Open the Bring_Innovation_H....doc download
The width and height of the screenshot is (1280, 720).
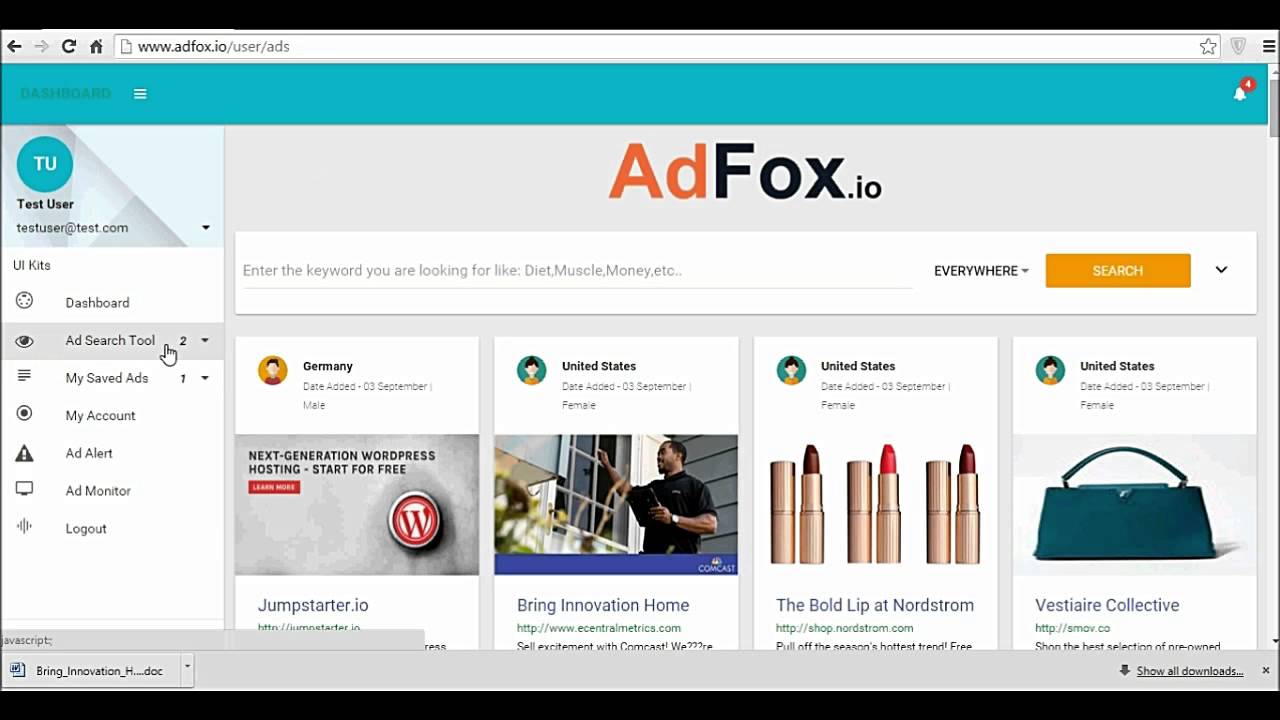tap(99, 671)
